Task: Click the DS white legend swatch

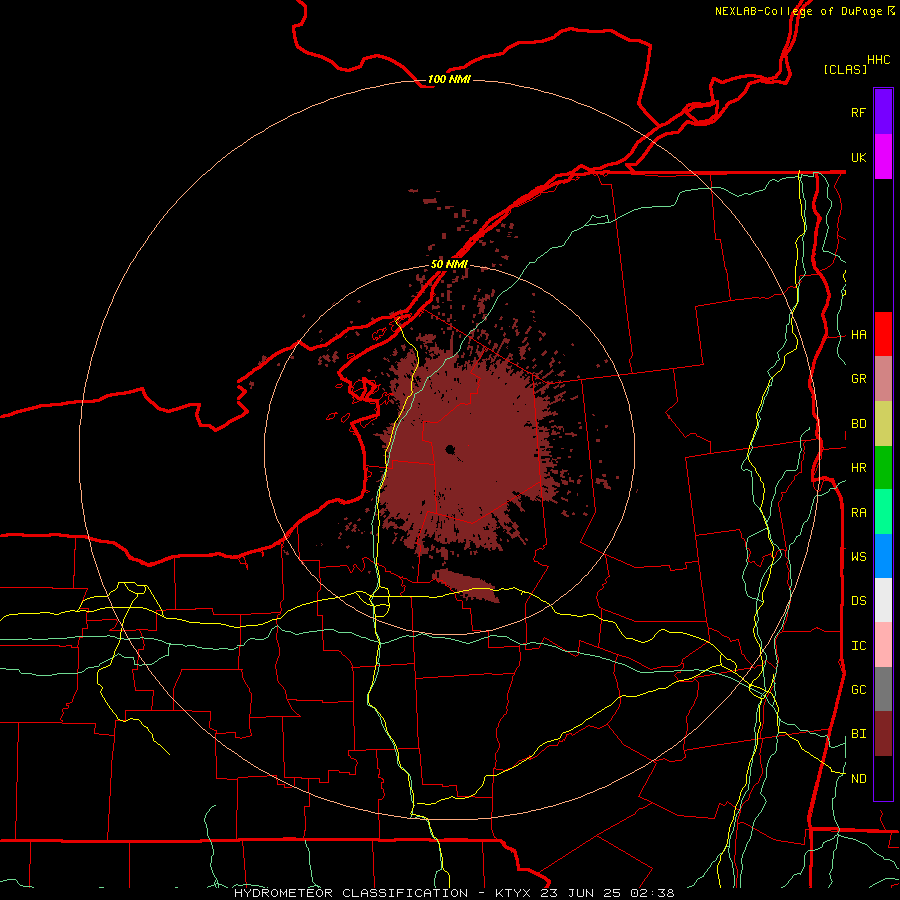Action: tap(883, 600)
